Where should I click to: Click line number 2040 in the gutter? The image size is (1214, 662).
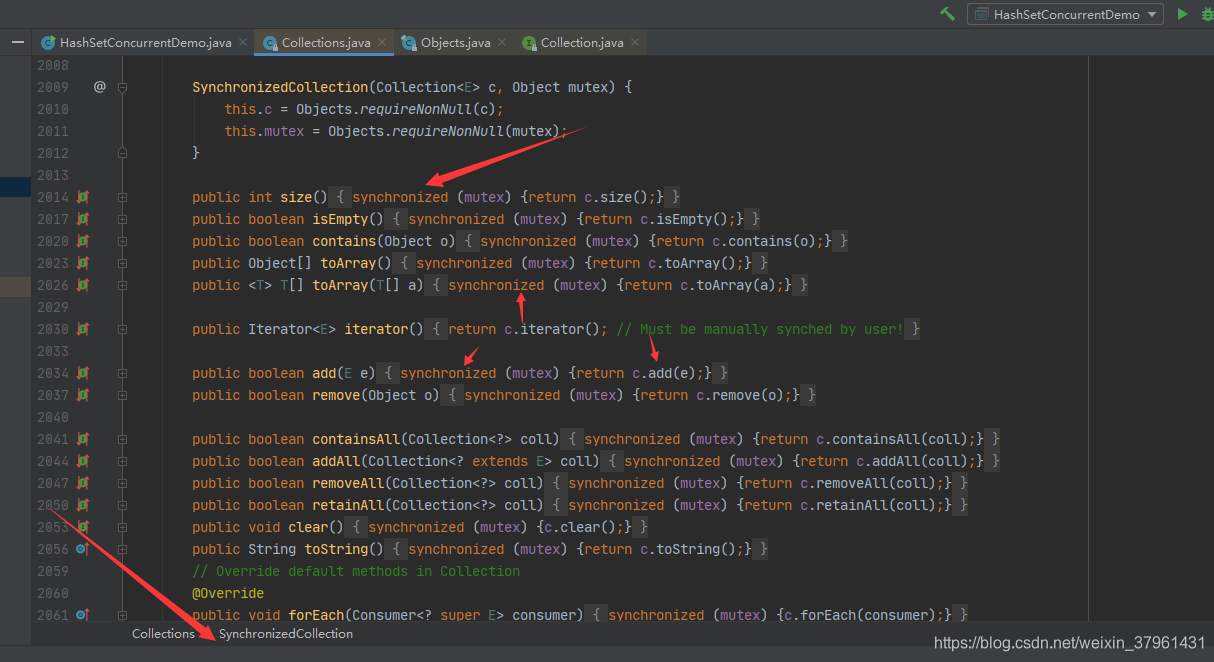coord(53,417)
